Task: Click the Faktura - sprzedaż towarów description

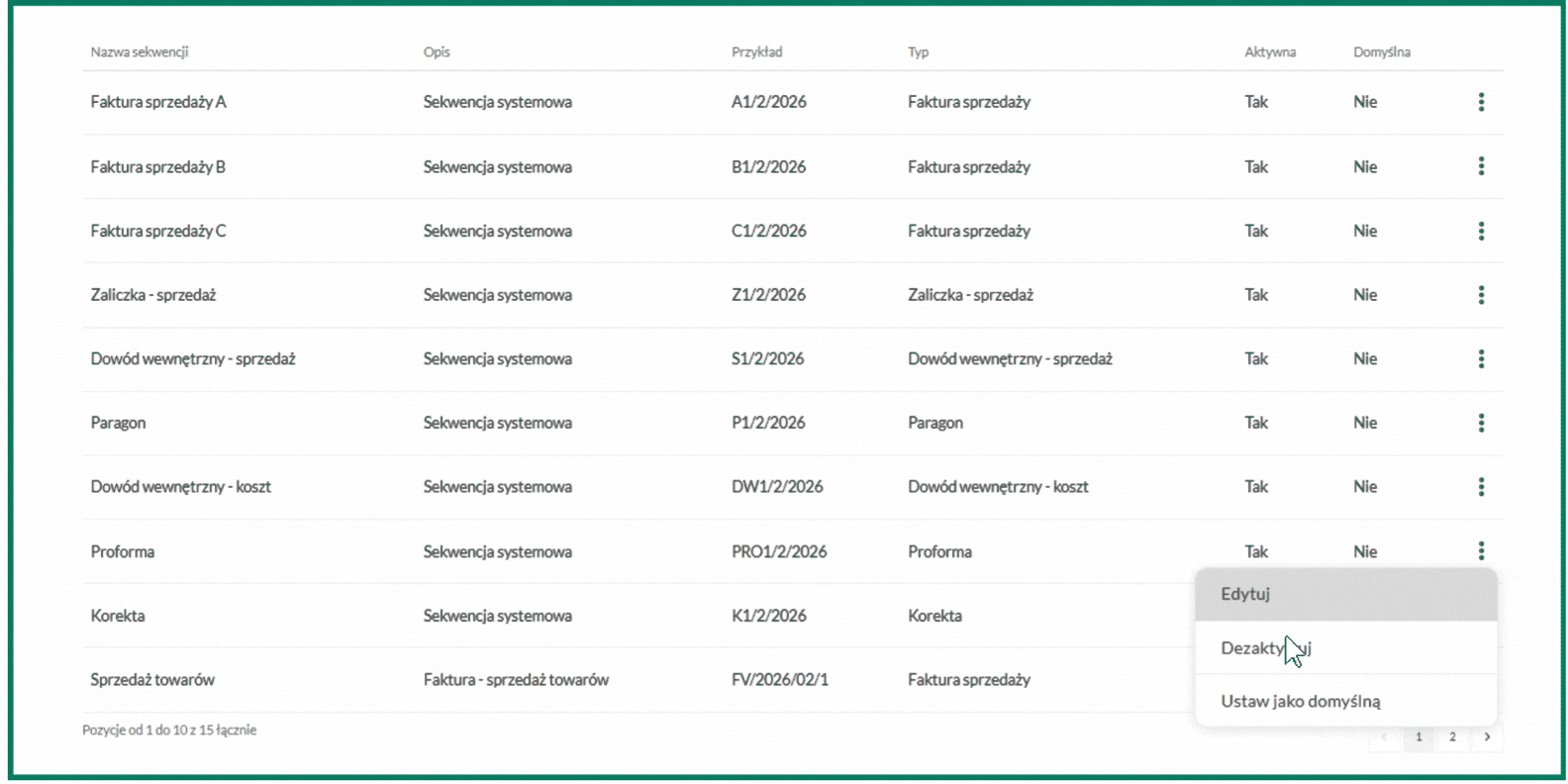Action: [516, 680]
